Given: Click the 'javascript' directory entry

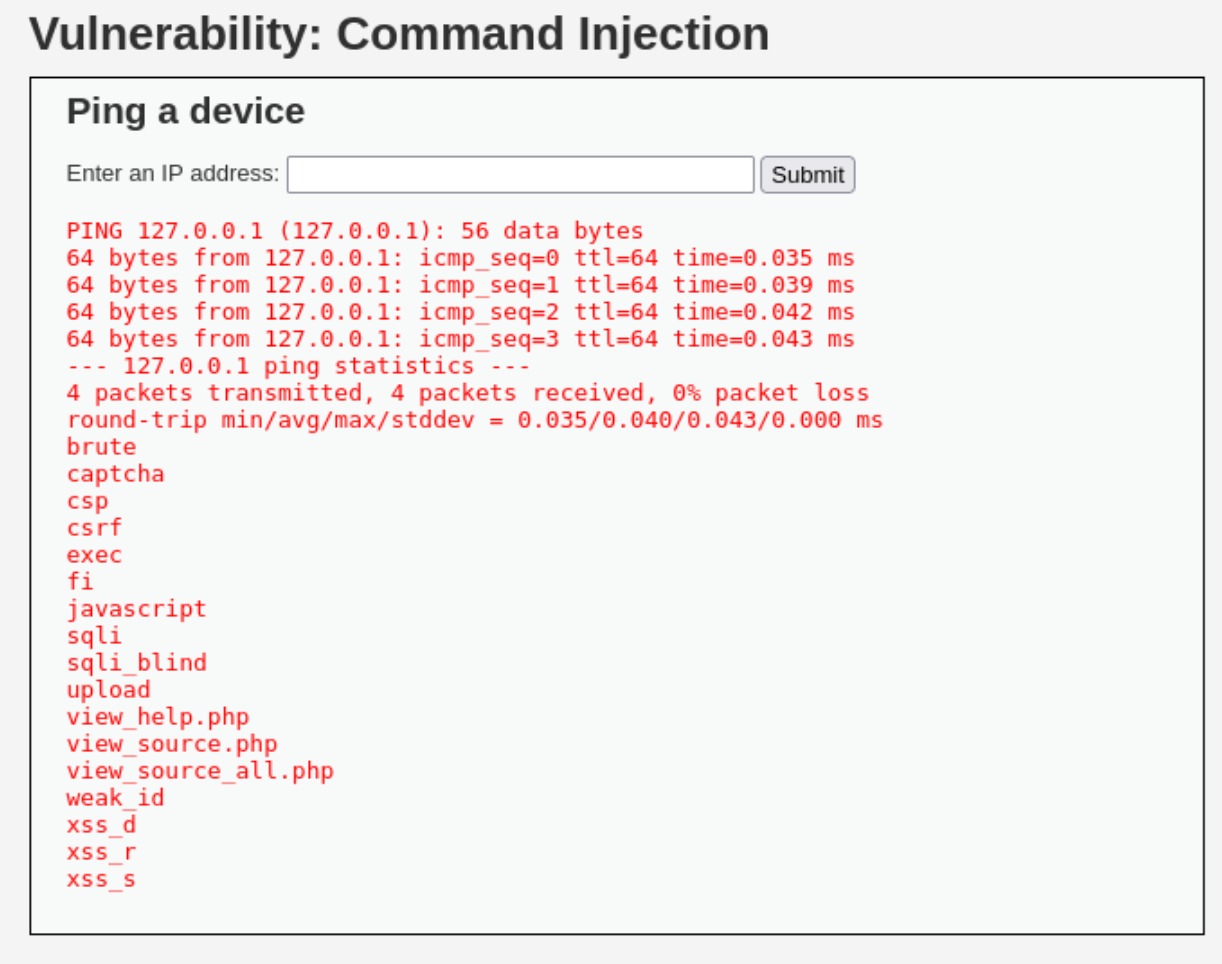Looking at the screenshot, I should 136,609.
